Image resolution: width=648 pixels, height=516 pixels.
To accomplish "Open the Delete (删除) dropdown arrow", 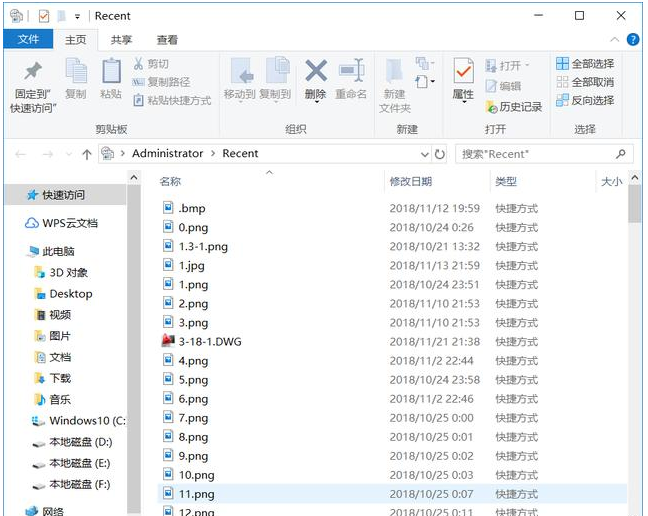I will pos(316,101).
